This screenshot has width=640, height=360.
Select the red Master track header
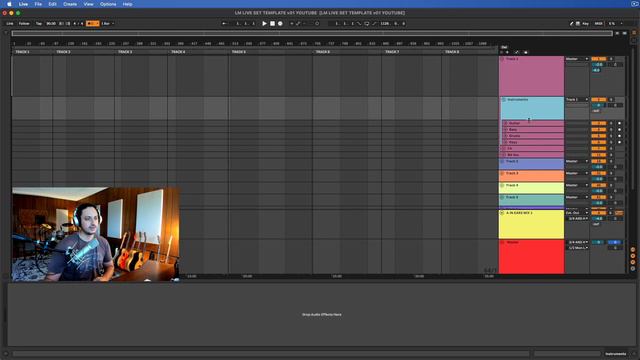(532, 257)
